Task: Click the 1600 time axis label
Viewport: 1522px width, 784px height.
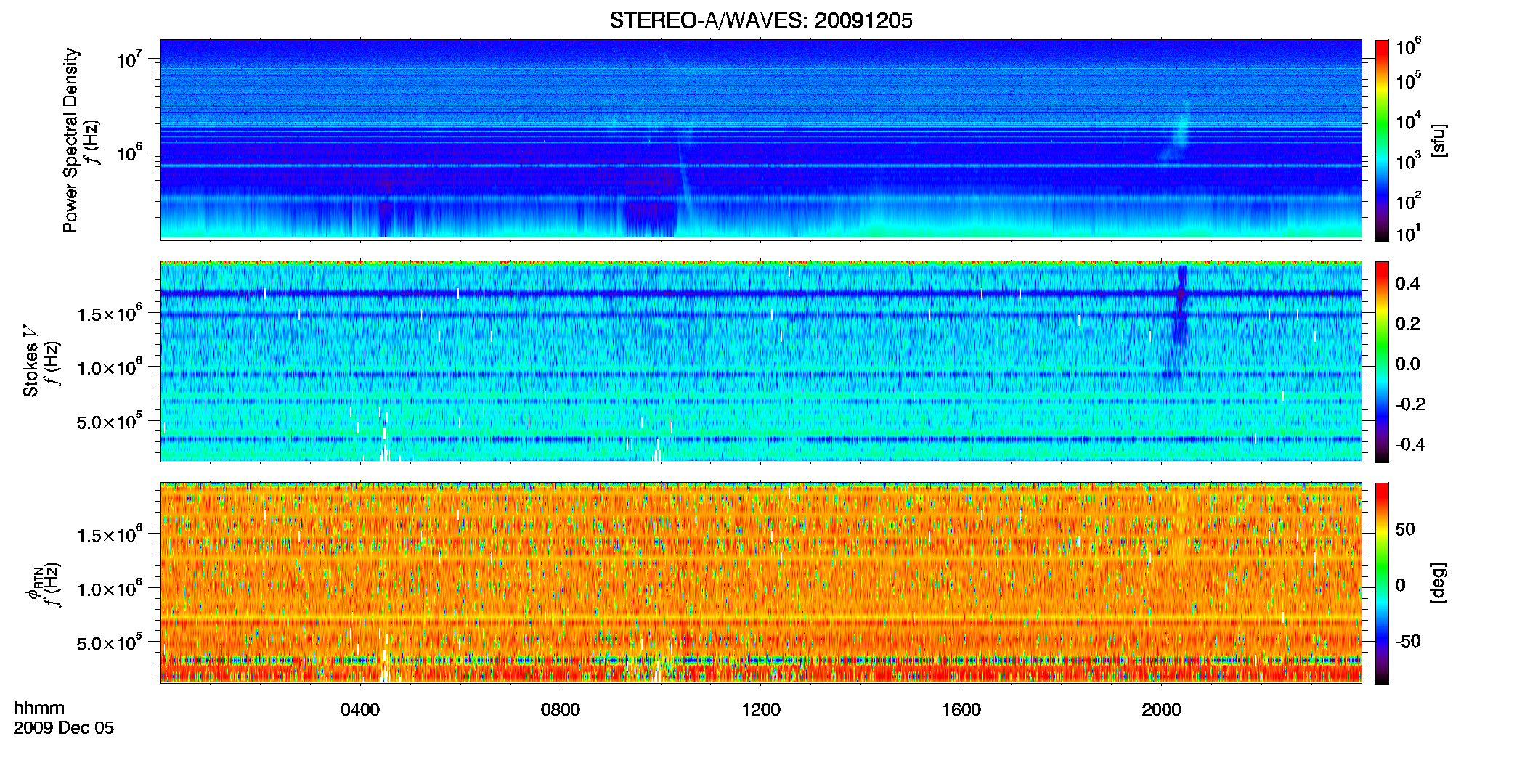Action: coord(961,710)
